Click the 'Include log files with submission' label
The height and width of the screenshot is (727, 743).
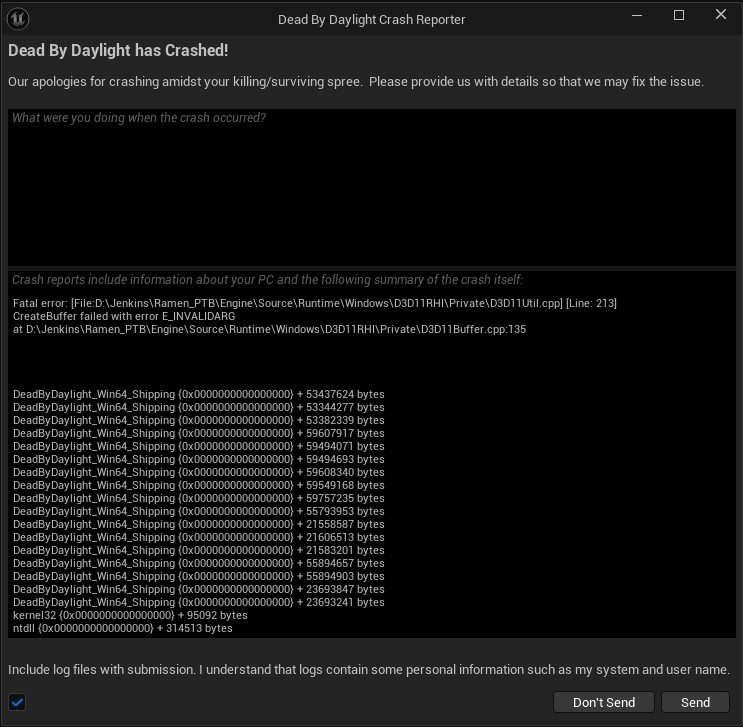[x=368, y=669]
